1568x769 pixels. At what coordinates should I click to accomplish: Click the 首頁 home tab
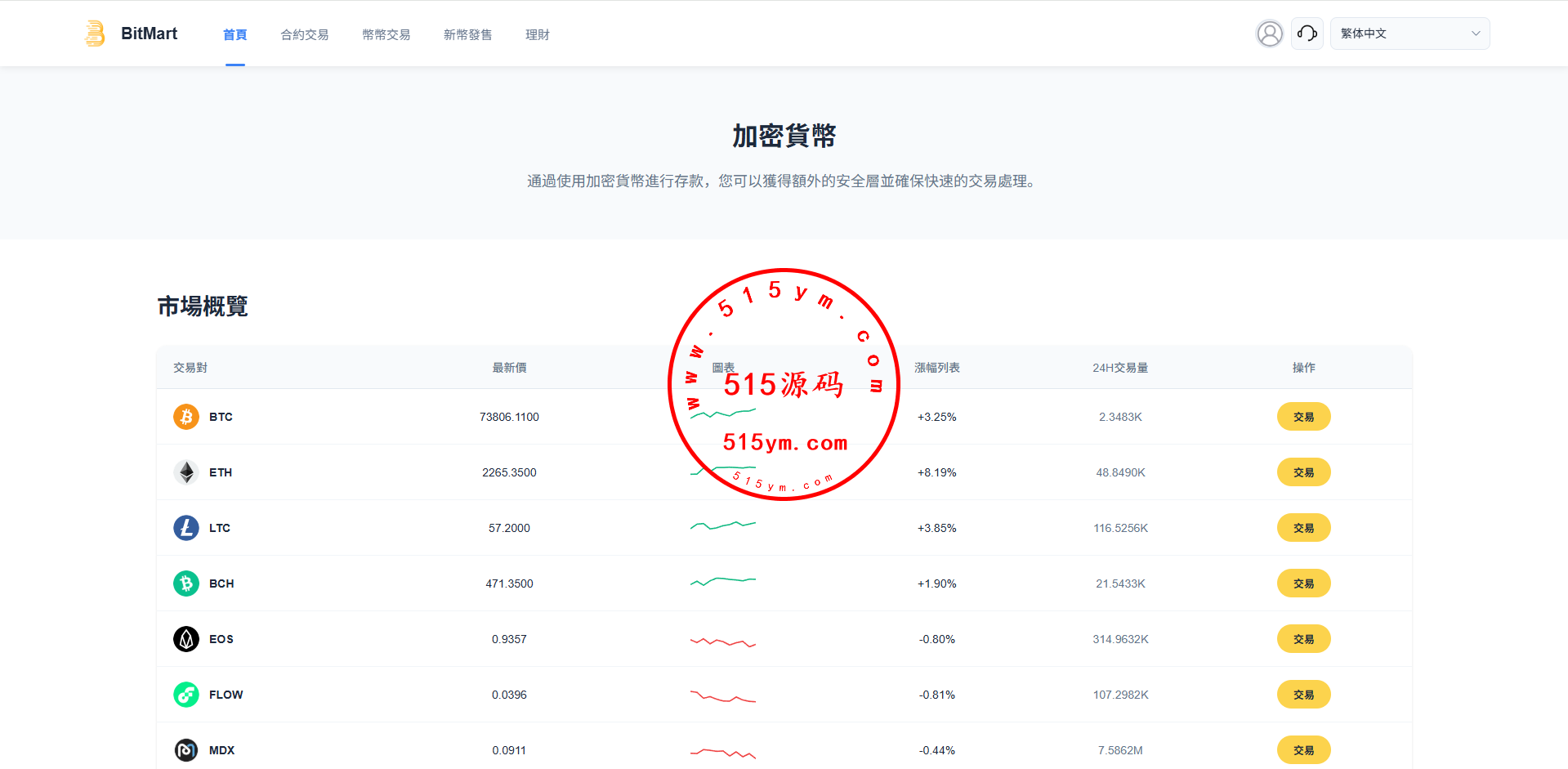click(235, 34)
